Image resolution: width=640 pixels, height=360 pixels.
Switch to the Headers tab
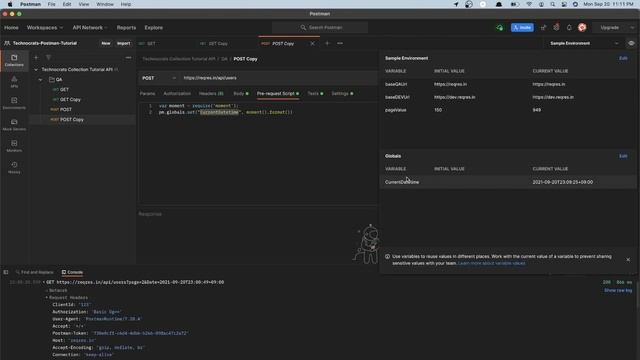pyautogui.click(x=211, y=93)
